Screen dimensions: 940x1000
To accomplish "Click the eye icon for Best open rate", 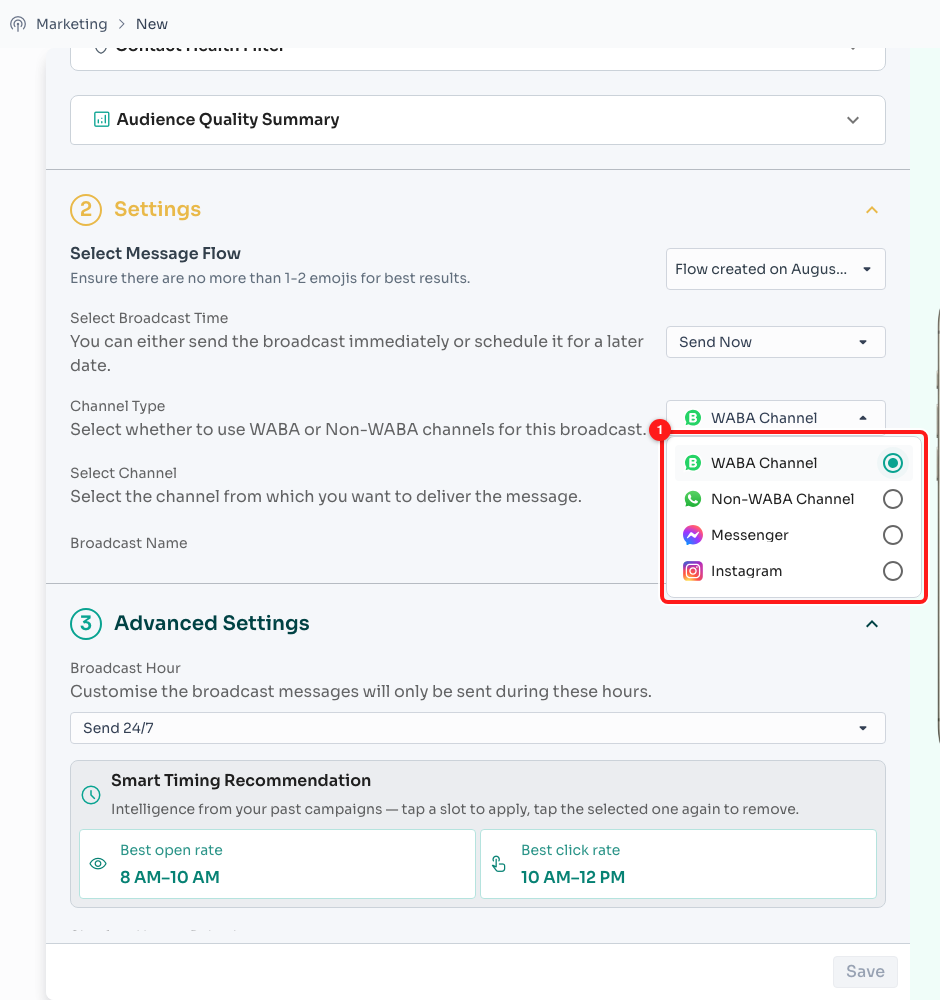I will point(98,864).
